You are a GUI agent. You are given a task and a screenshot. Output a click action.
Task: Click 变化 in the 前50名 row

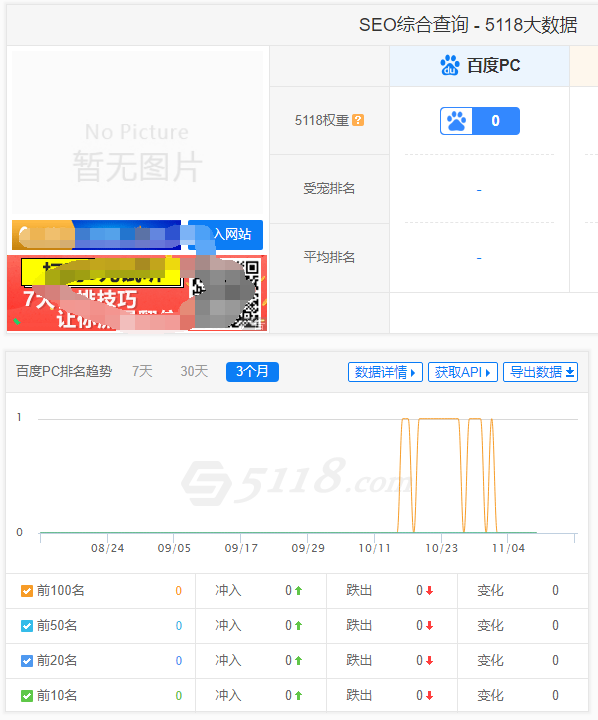pyautogui.click(x=490, y=625)
